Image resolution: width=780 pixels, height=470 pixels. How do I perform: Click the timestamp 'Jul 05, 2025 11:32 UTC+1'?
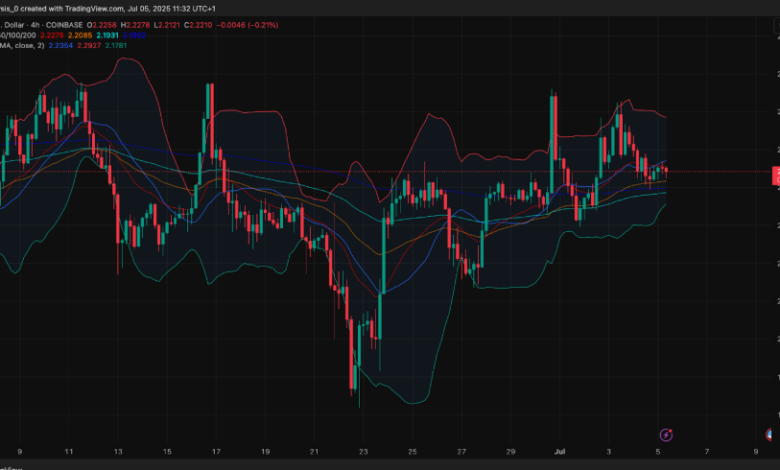click(x=172, y=8)
